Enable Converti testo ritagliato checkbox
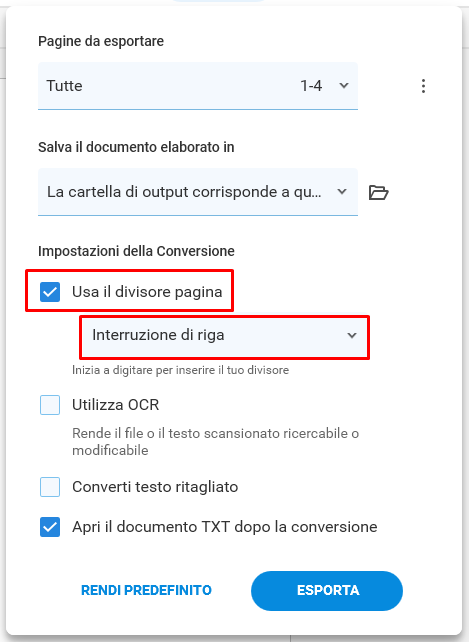 pyautogui.click(x=50, y=487)
